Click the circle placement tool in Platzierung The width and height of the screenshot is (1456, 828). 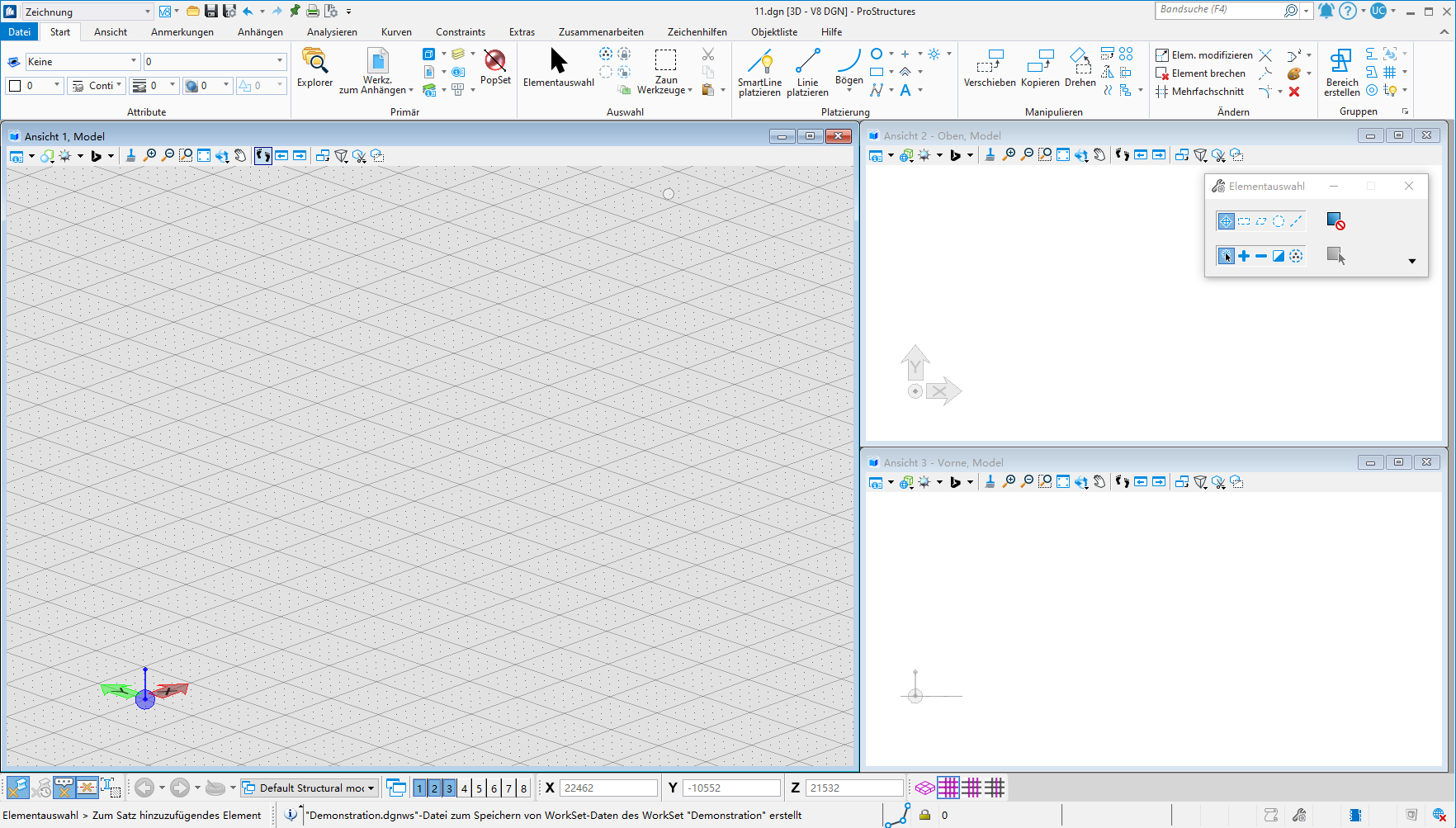pos(877,54)
